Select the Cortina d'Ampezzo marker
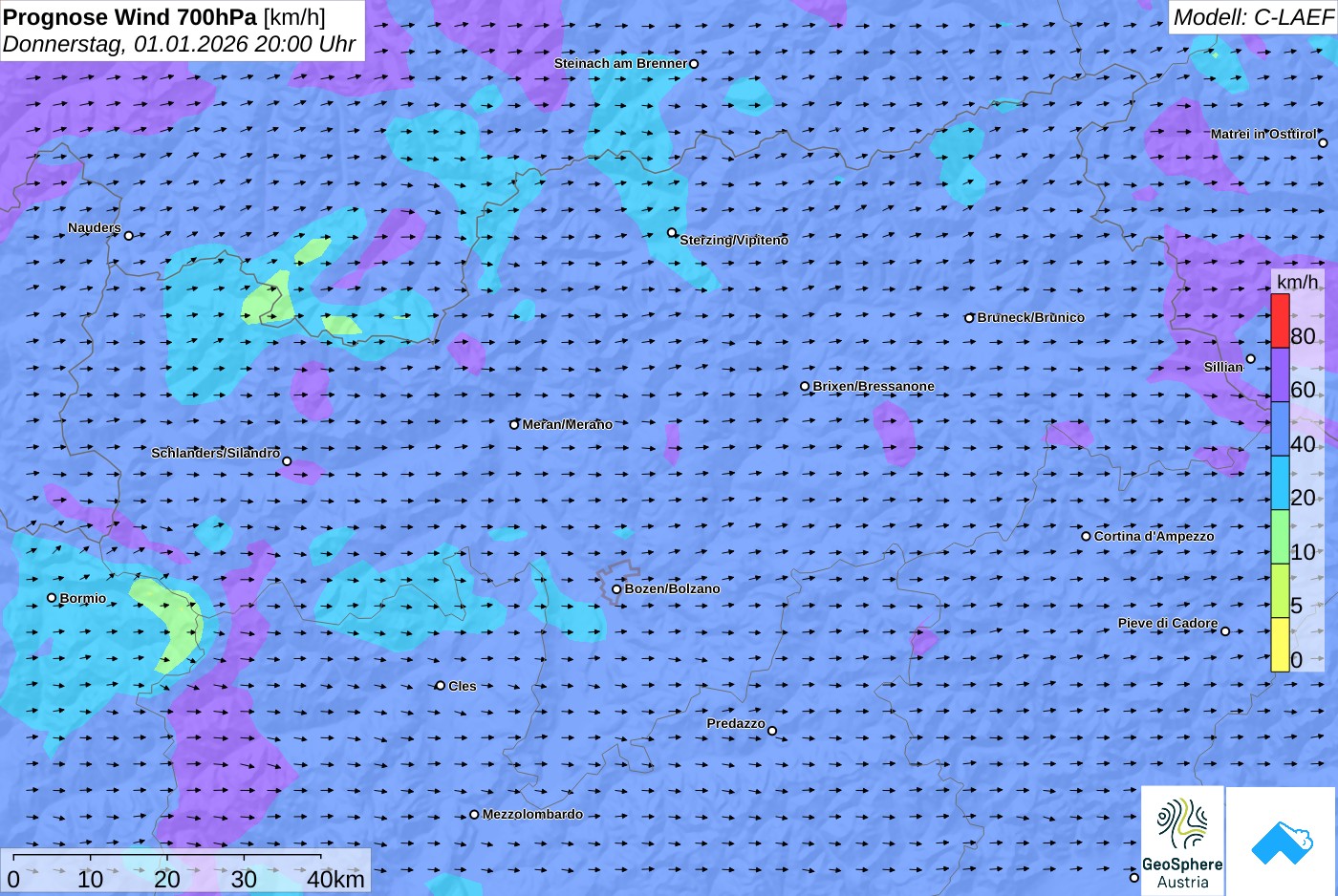Screen dimensions: 1338x896 (x=1086, y=536)
